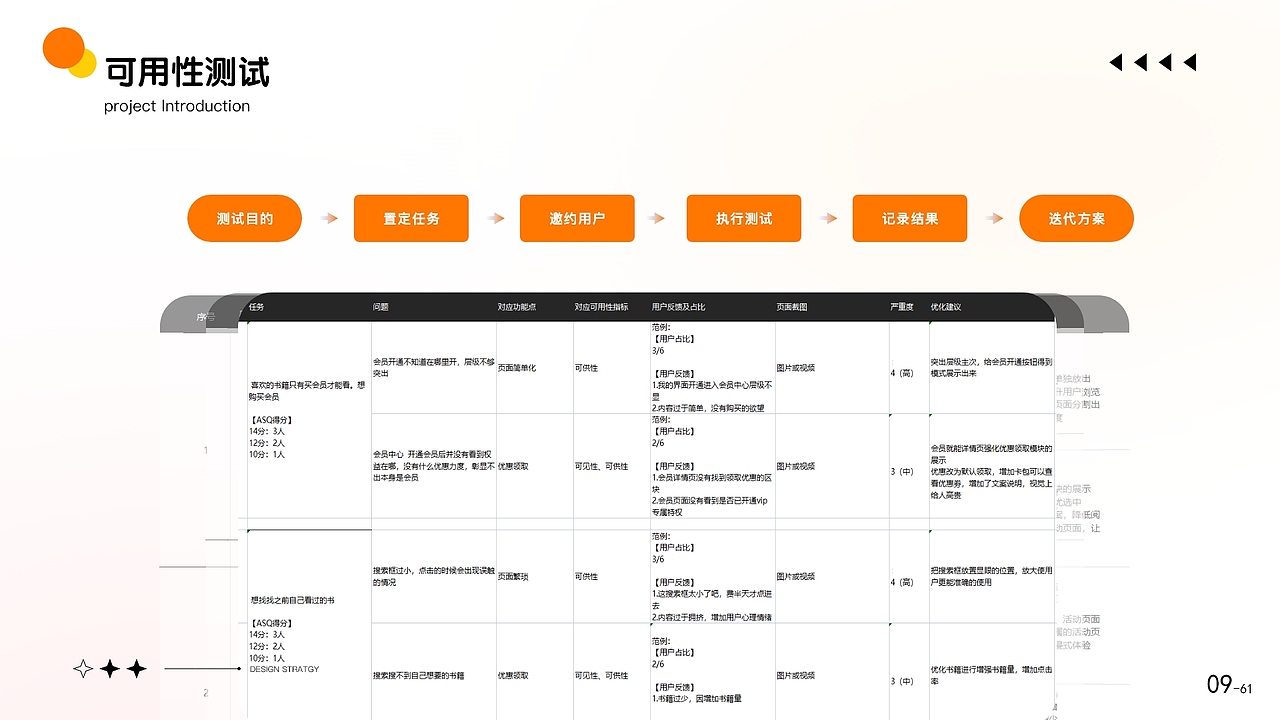Click the 把搜索框放置显眼的位置 suggestion cell
1280x720 pixels.
point(991,576)
